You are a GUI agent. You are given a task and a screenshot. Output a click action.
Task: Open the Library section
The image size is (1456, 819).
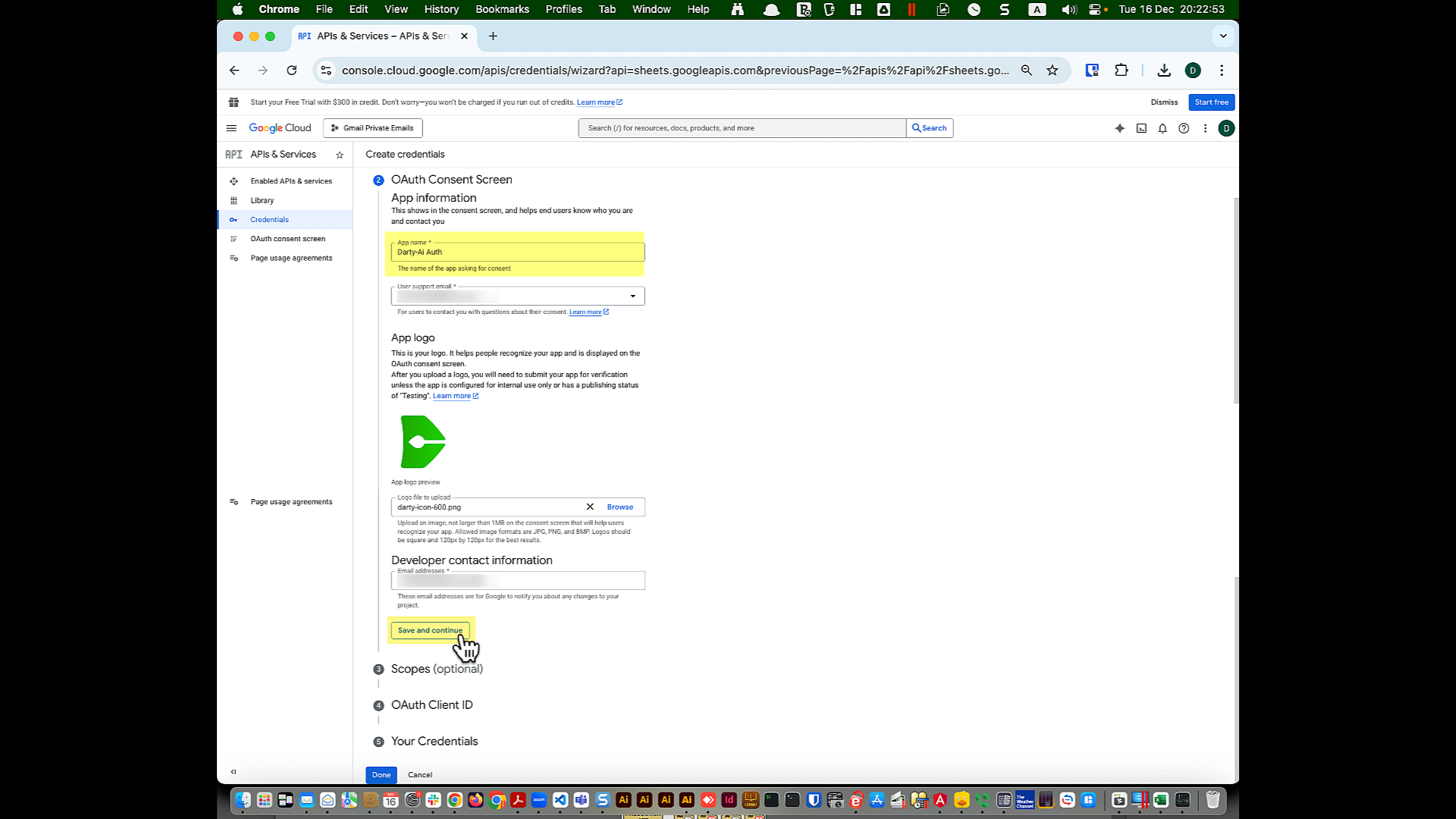[262, 200]
